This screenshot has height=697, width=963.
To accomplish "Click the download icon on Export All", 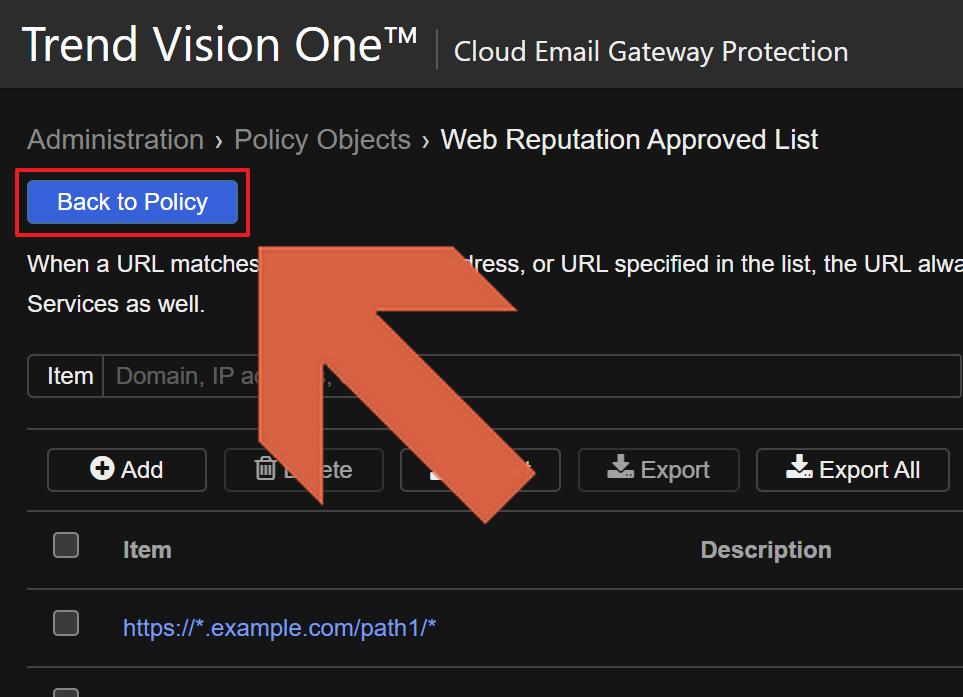I will [x=799, y=469].
